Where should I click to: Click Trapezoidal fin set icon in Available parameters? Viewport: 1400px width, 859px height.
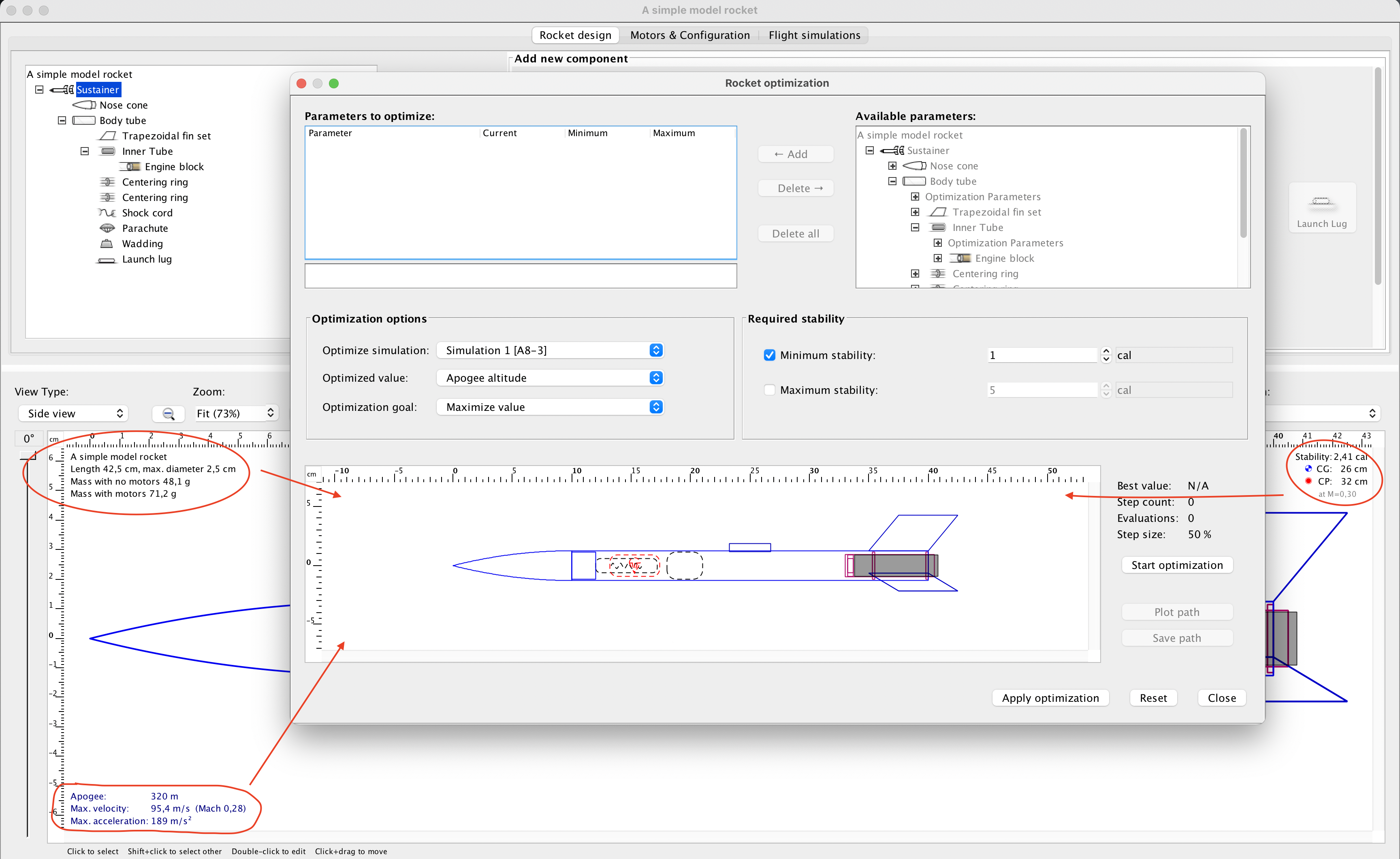[938, 212]
